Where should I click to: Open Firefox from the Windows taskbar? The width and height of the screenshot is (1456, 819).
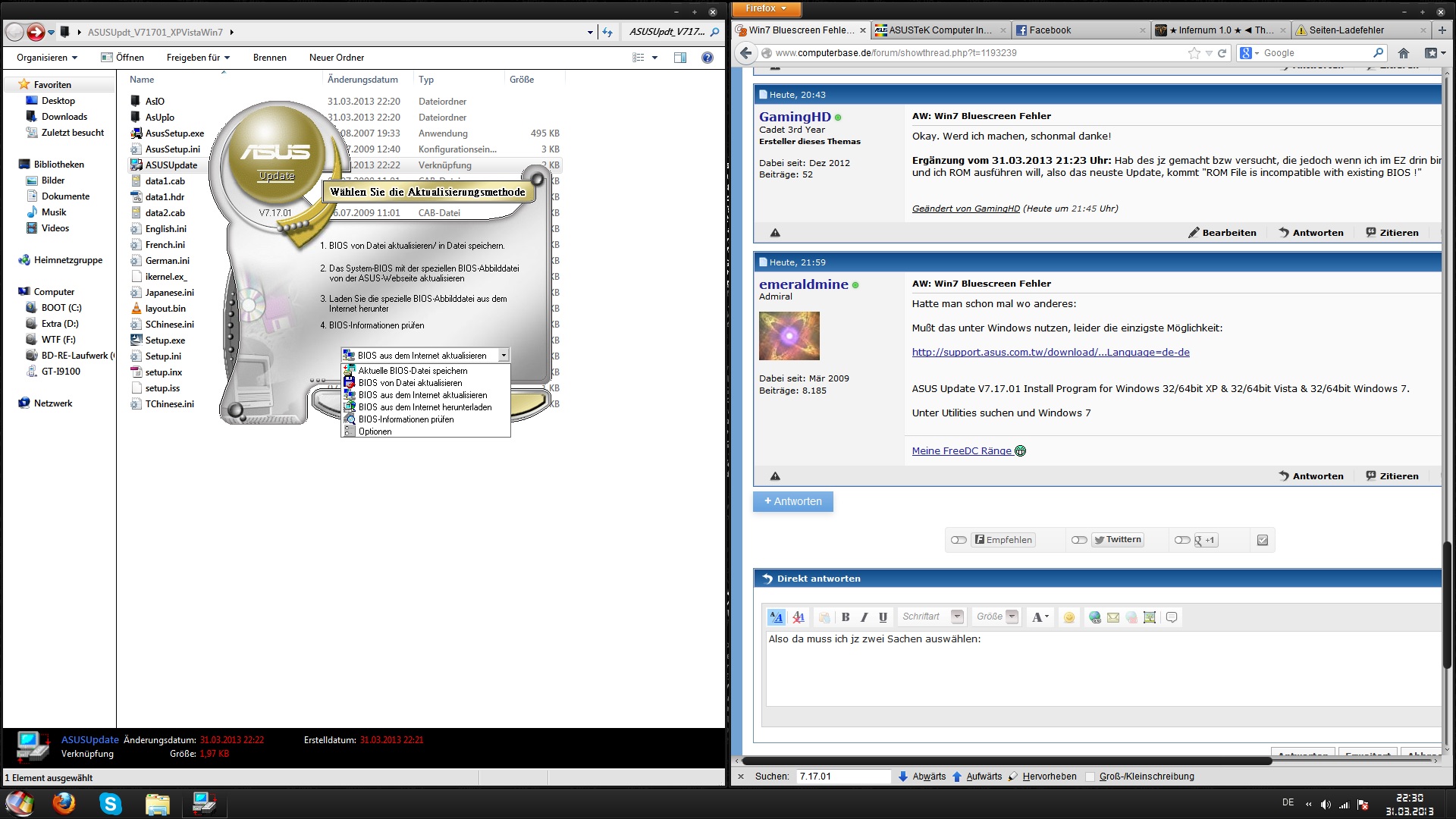pyautogui.click(x=64, y=803)
